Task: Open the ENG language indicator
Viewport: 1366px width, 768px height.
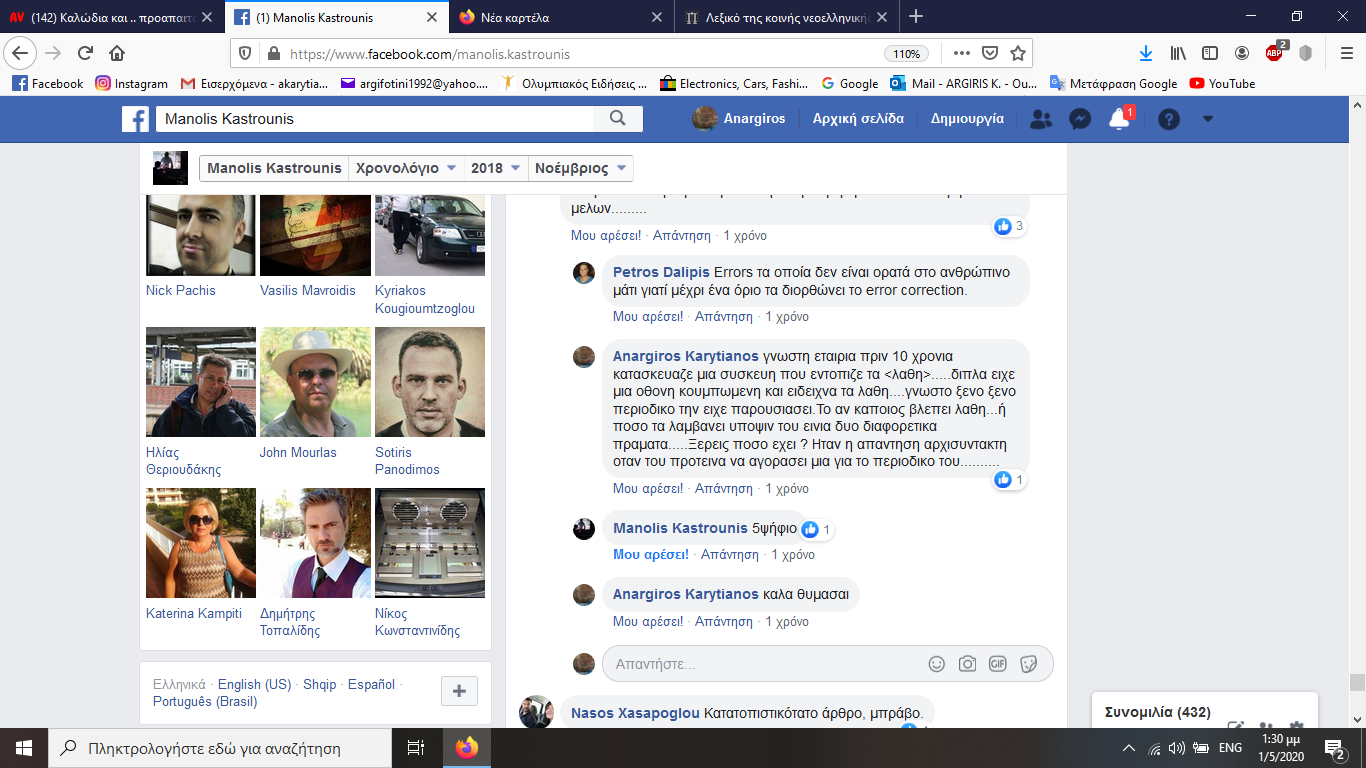Action: (x=1231, y=748)
